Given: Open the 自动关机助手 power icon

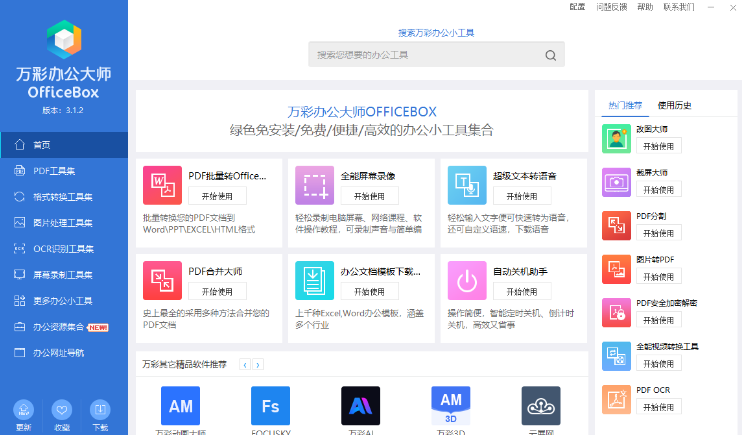Looking at the screenshot, I should (x=466, y=281).
